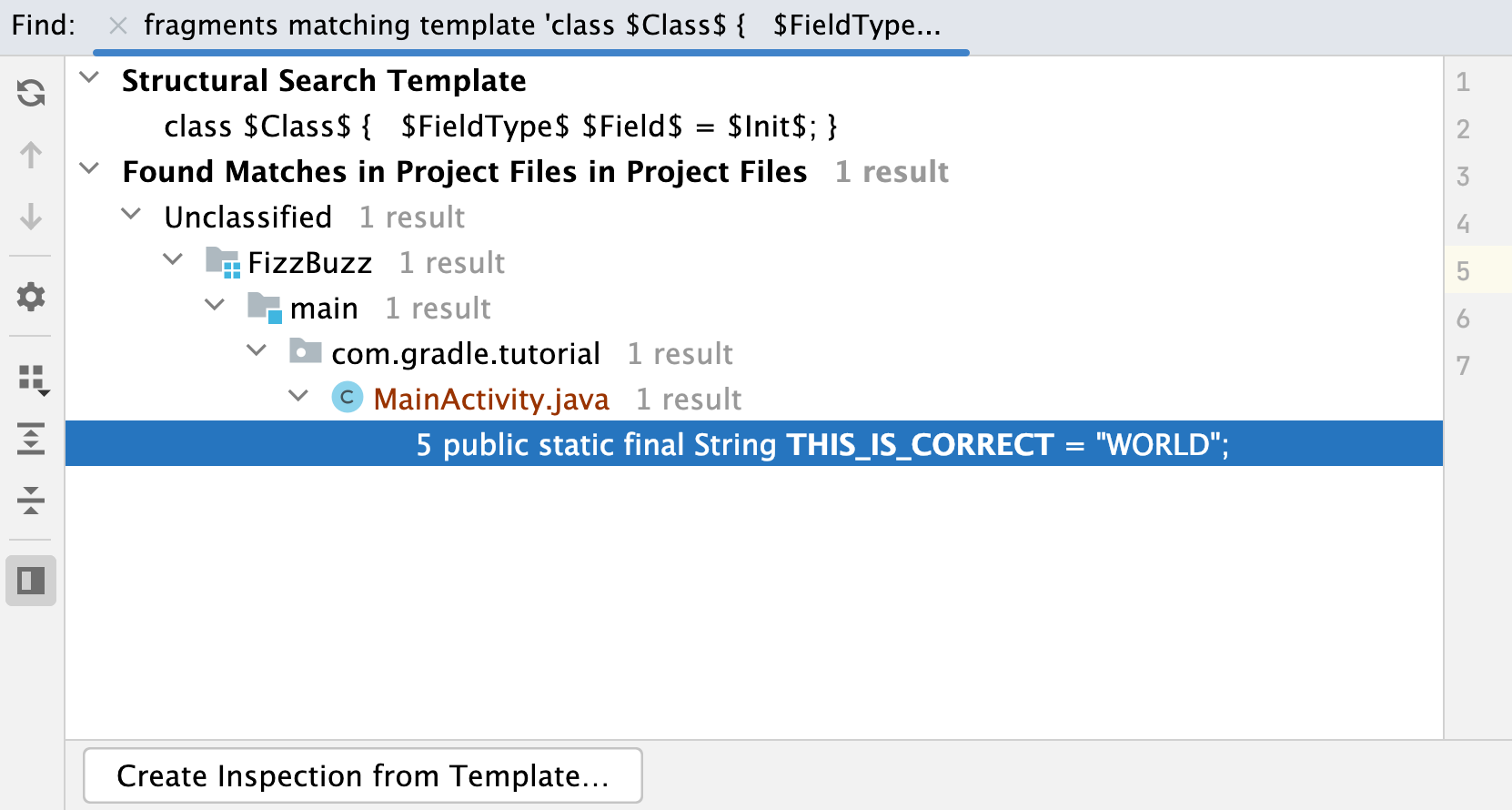Open MainActivity.java from the results tree

tap(490, 398)
